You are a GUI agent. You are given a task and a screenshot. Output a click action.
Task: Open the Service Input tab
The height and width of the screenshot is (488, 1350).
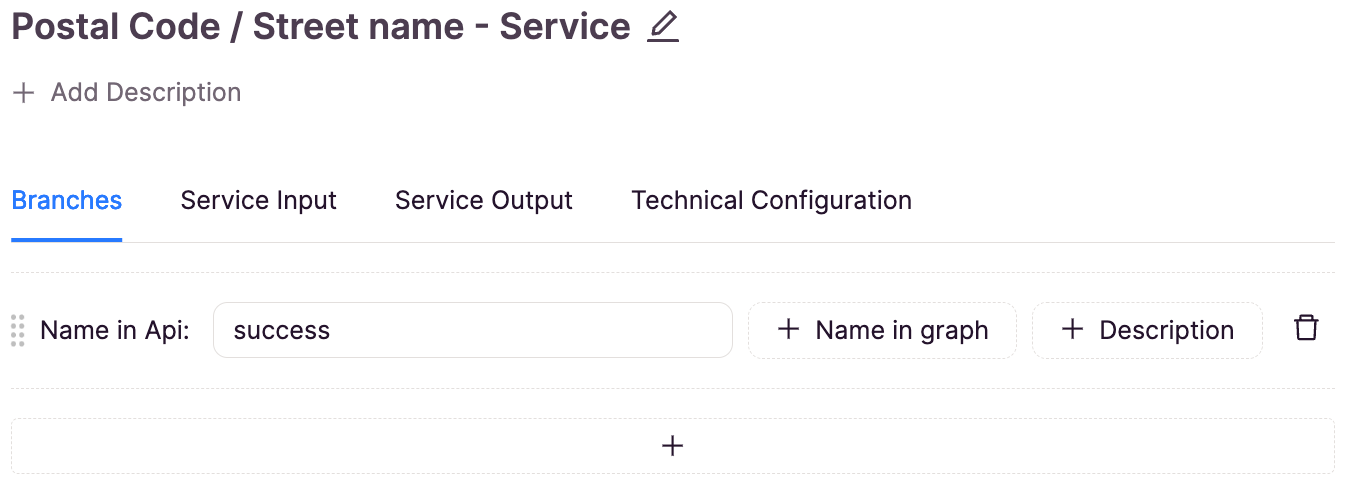pos(259,201)
